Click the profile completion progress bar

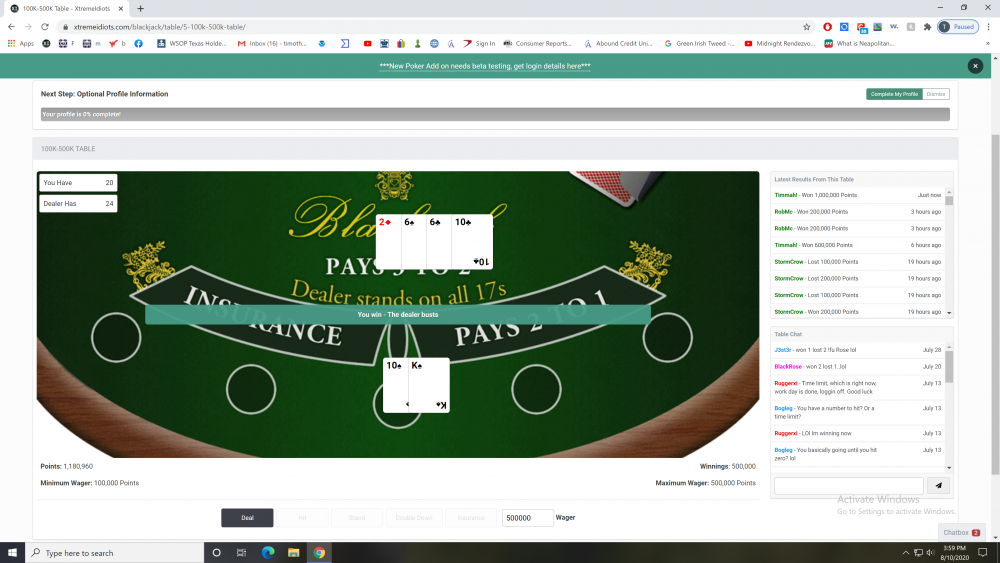495,114
